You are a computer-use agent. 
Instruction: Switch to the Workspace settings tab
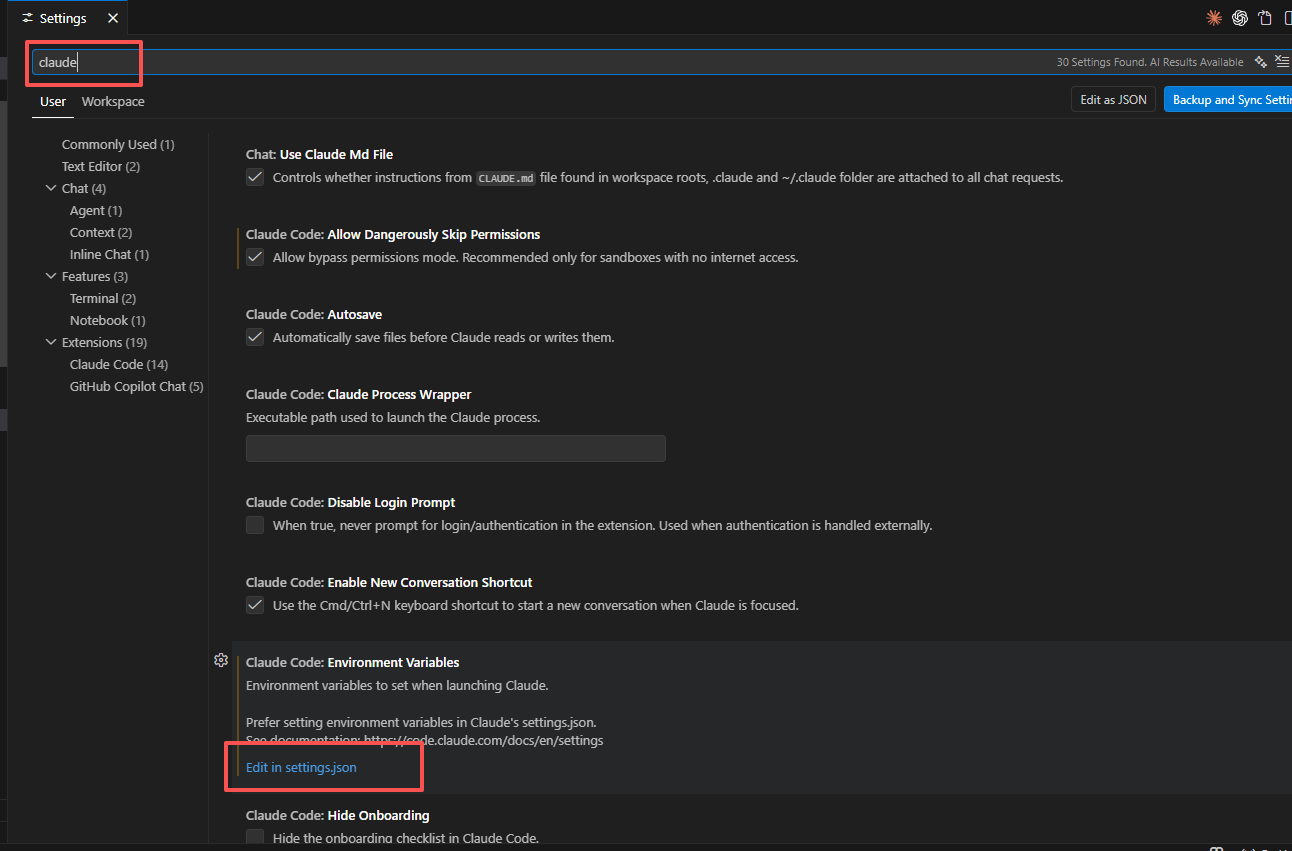[113, 102]
